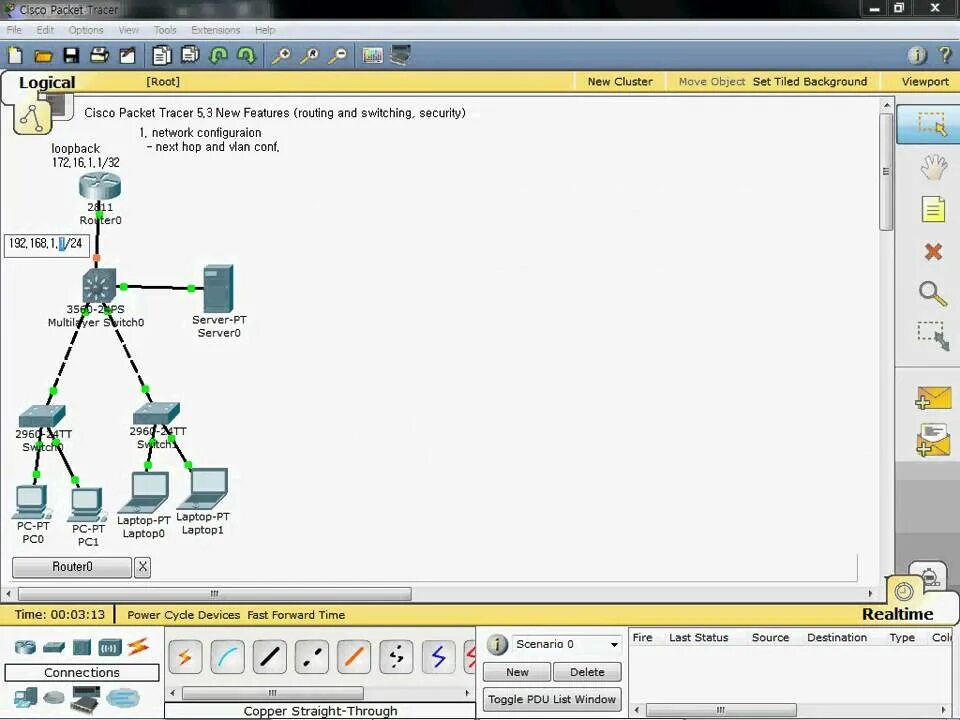
Task: Add a Complex PDU envelope
Action: click(x=933, y=440)
